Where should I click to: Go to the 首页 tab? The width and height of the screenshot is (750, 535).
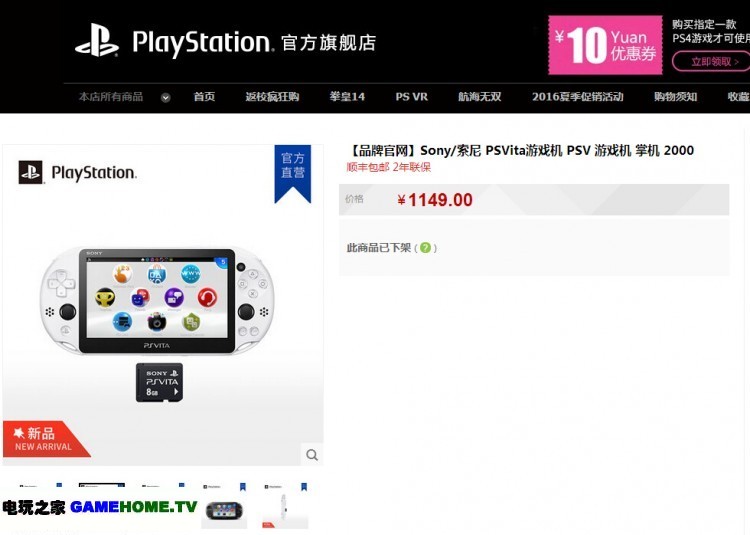coord(204,97)
